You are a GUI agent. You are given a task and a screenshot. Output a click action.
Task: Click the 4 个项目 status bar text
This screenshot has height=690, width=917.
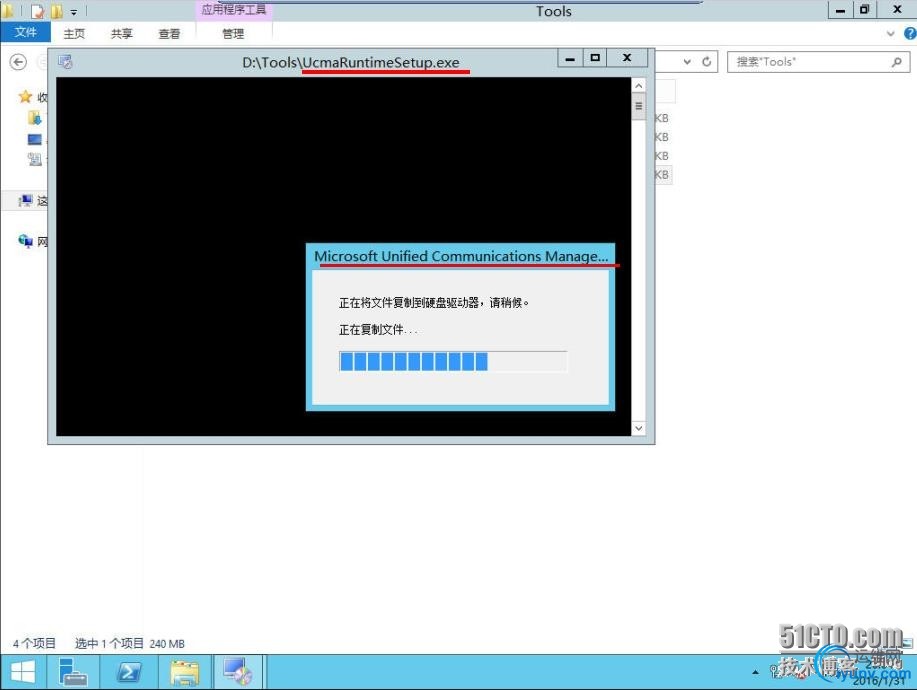coord(35,643)
